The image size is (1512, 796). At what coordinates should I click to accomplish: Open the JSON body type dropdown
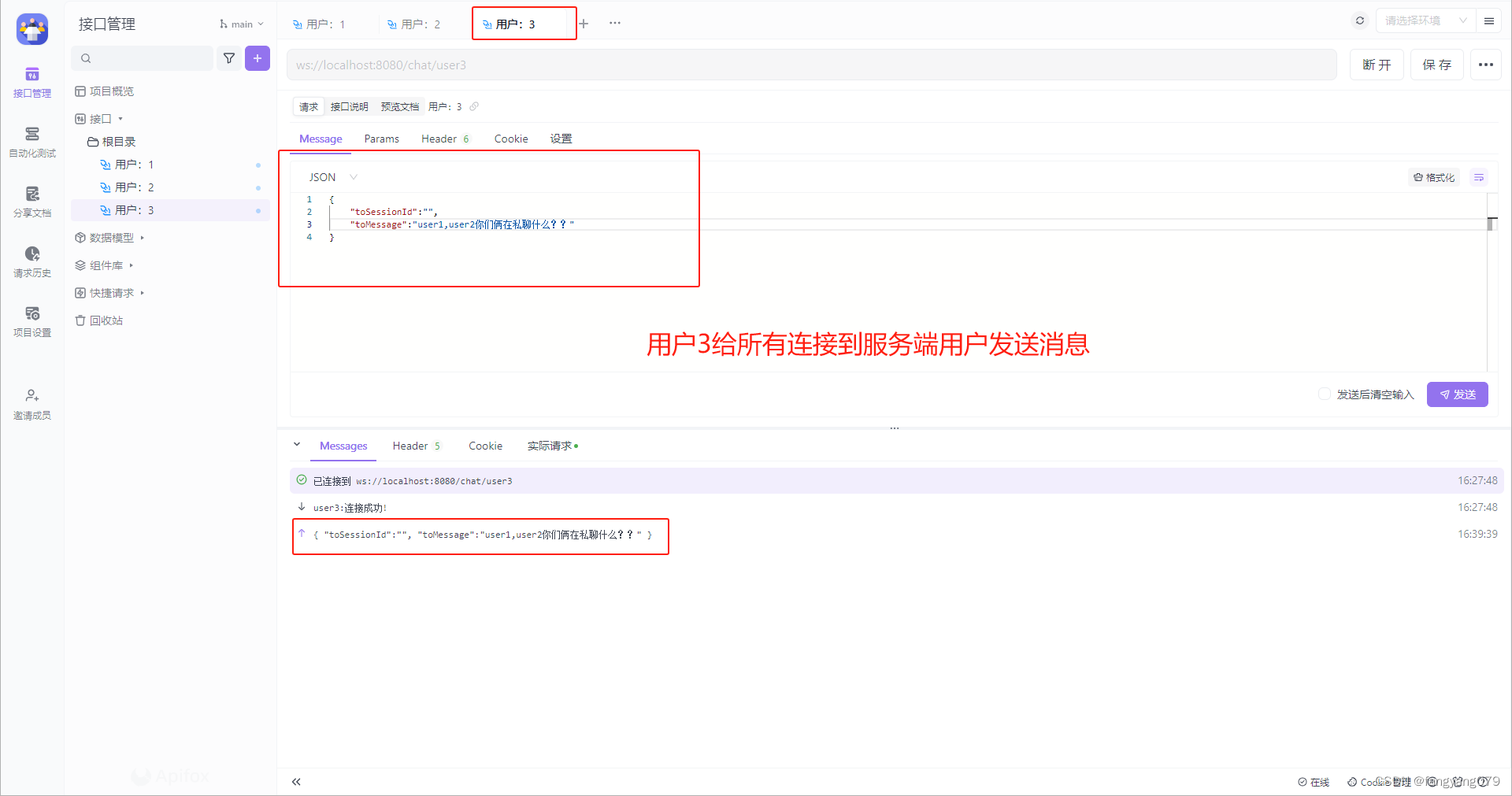[x=331, y=176]
